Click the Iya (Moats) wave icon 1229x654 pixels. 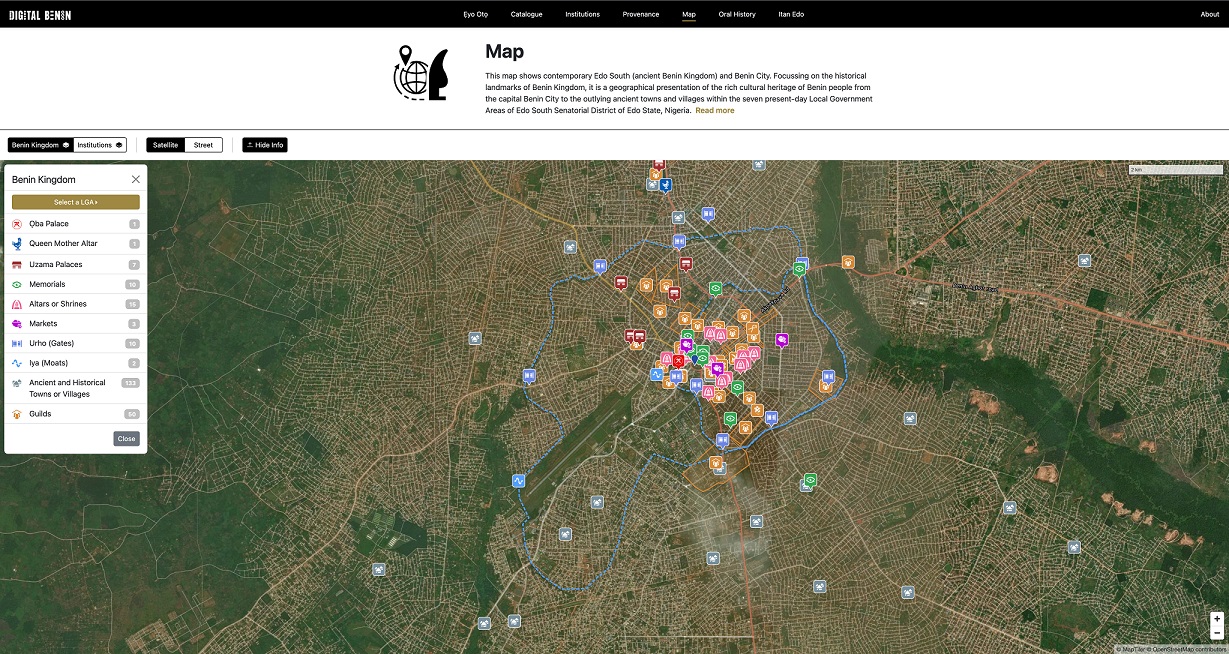click(x=17, y=363)
